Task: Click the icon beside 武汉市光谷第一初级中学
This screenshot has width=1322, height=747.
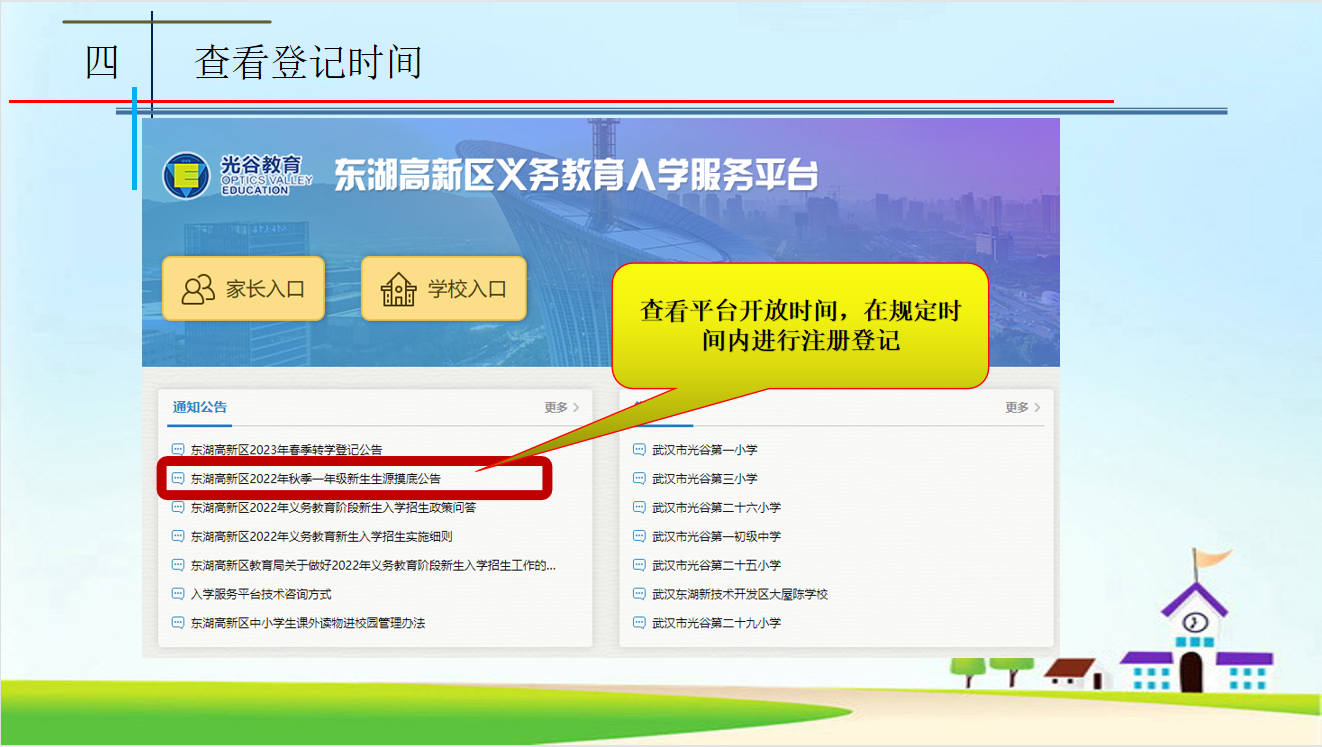Action: pos(640,537)
